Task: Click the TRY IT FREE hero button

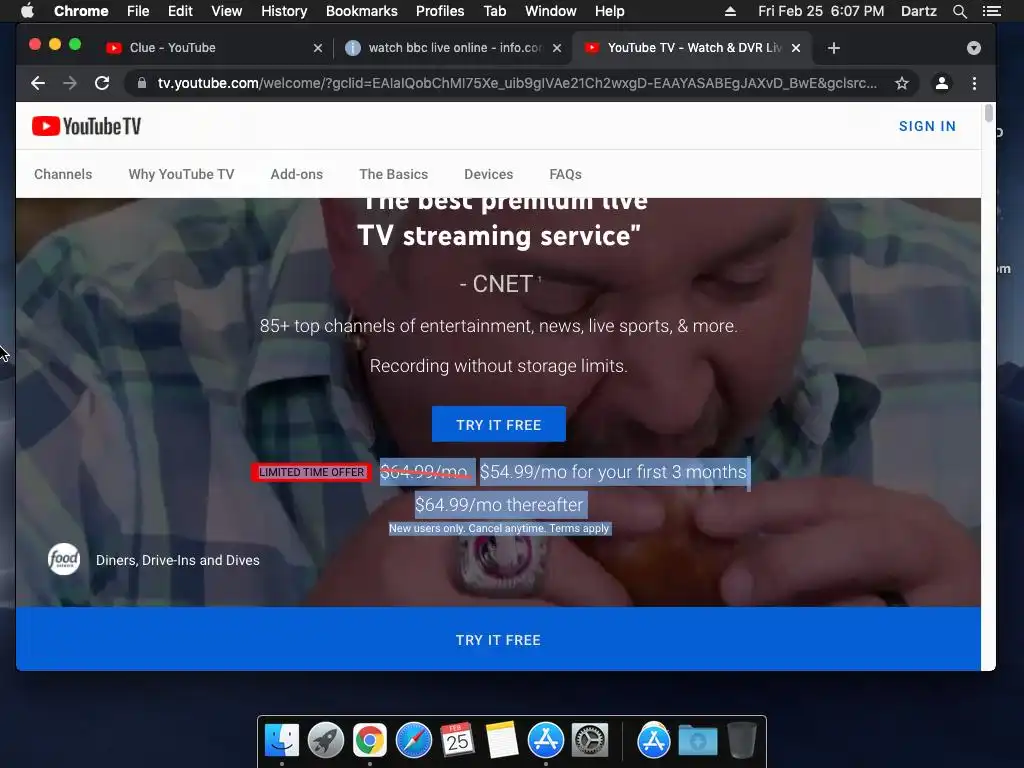Action: click(x=498, y=424)
